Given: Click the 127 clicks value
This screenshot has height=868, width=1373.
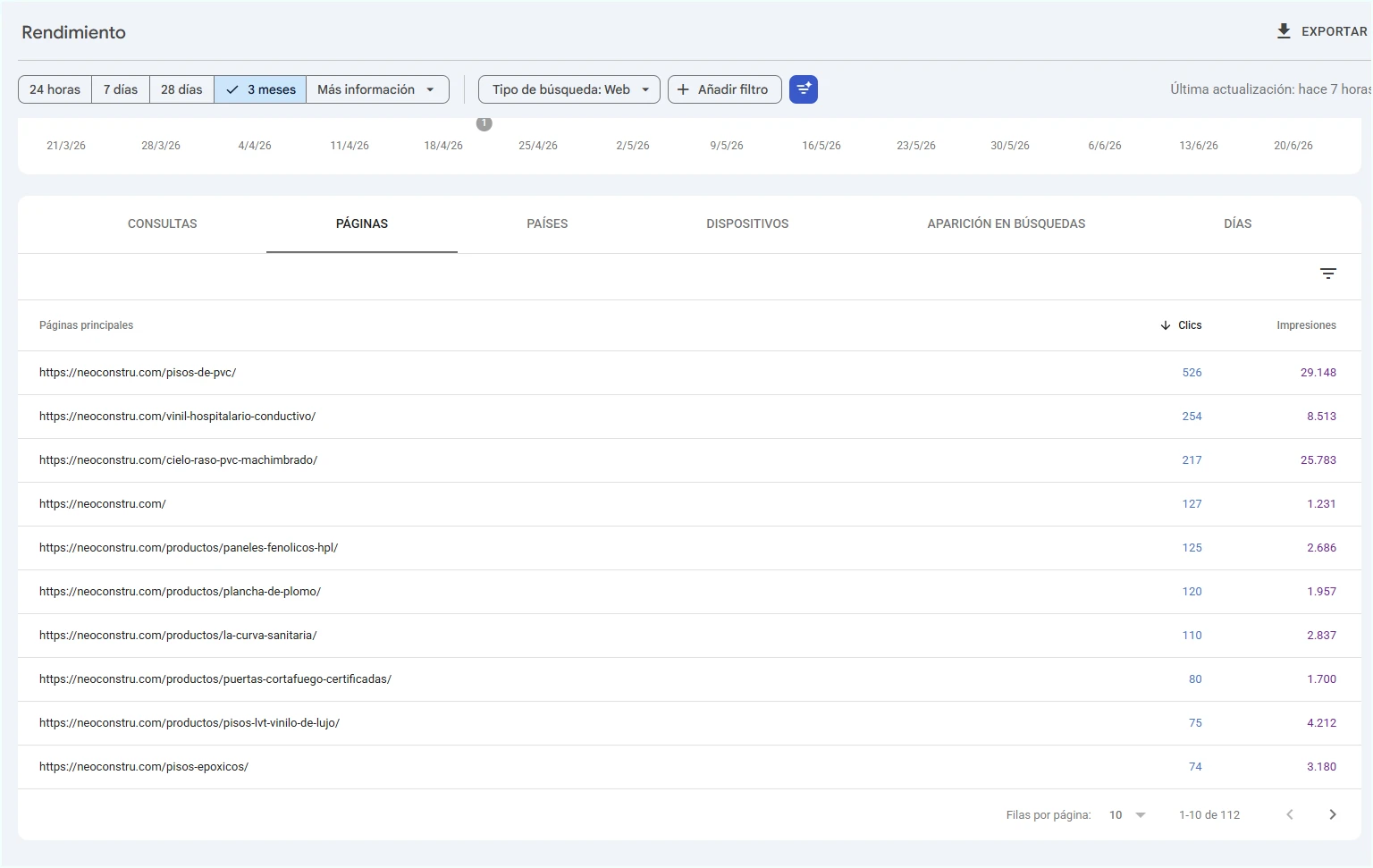Looking at the screenshot, I should (1192, 504).
